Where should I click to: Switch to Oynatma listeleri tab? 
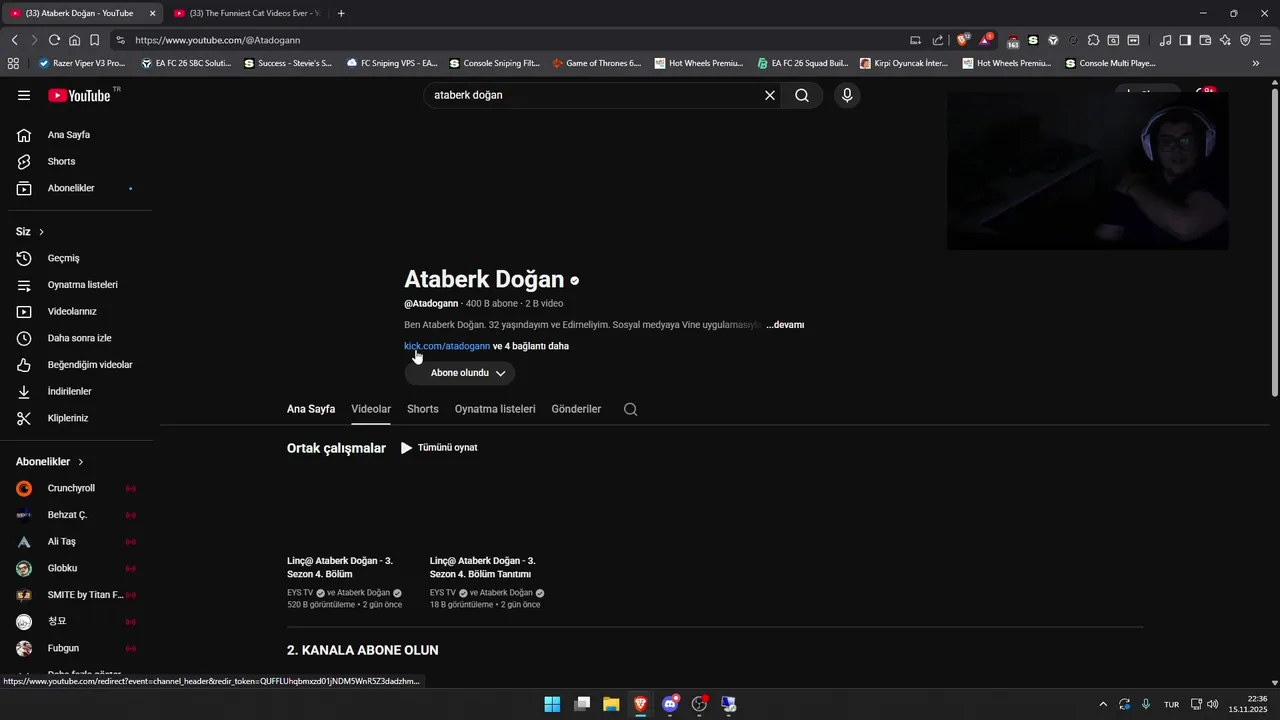495,409
